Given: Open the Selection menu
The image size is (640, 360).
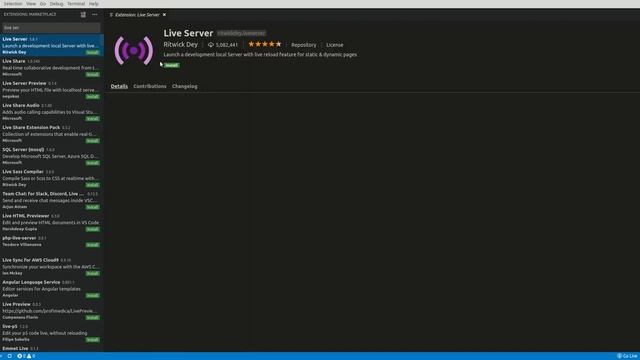Looking at the screenshot, I should 13,4.
